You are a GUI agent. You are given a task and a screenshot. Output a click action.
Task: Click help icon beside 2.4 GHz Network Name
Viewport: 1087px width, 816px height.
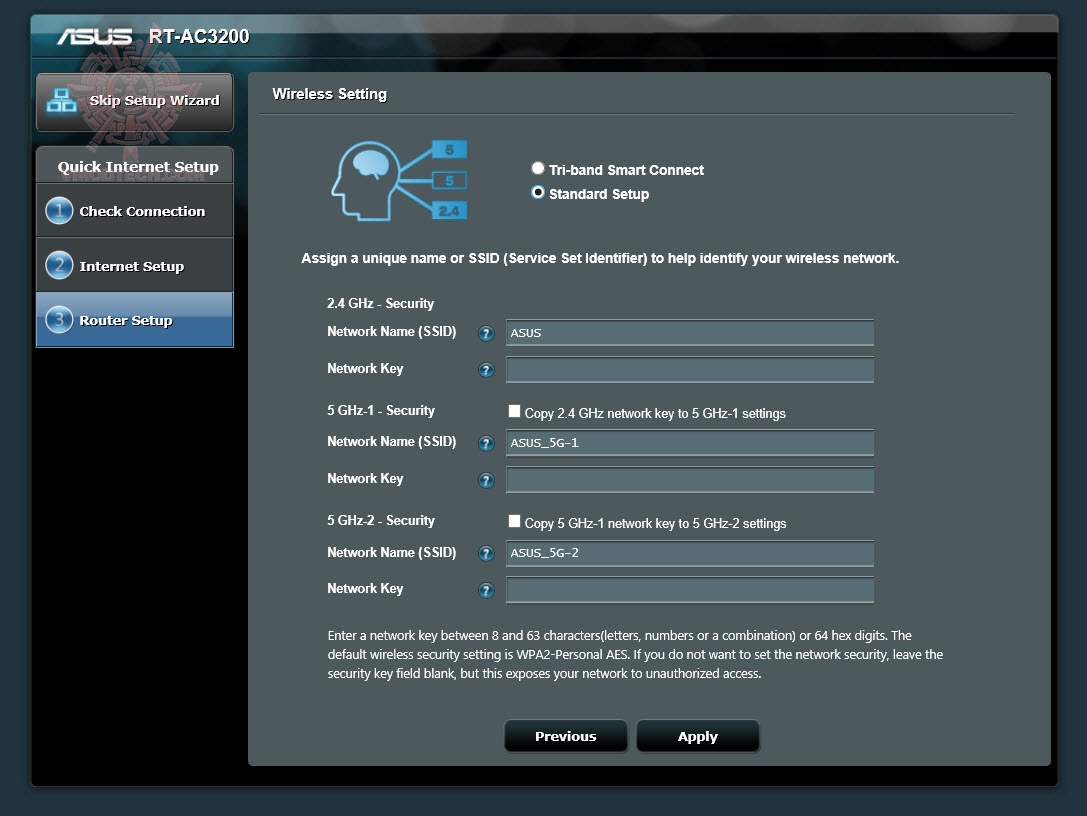(x=486, y=333)
